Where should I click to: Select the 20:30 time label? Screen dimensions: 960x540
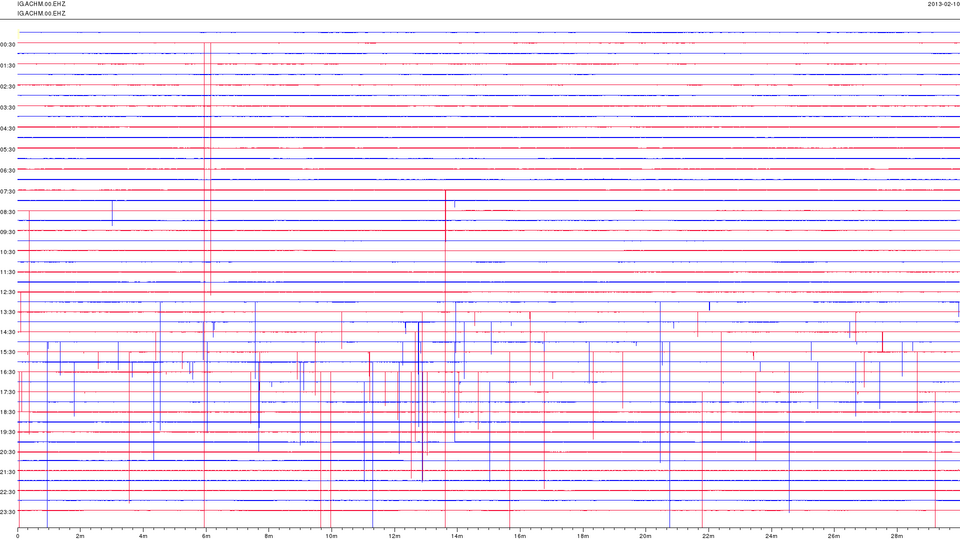pyautogui.click(x=8, y=452)
